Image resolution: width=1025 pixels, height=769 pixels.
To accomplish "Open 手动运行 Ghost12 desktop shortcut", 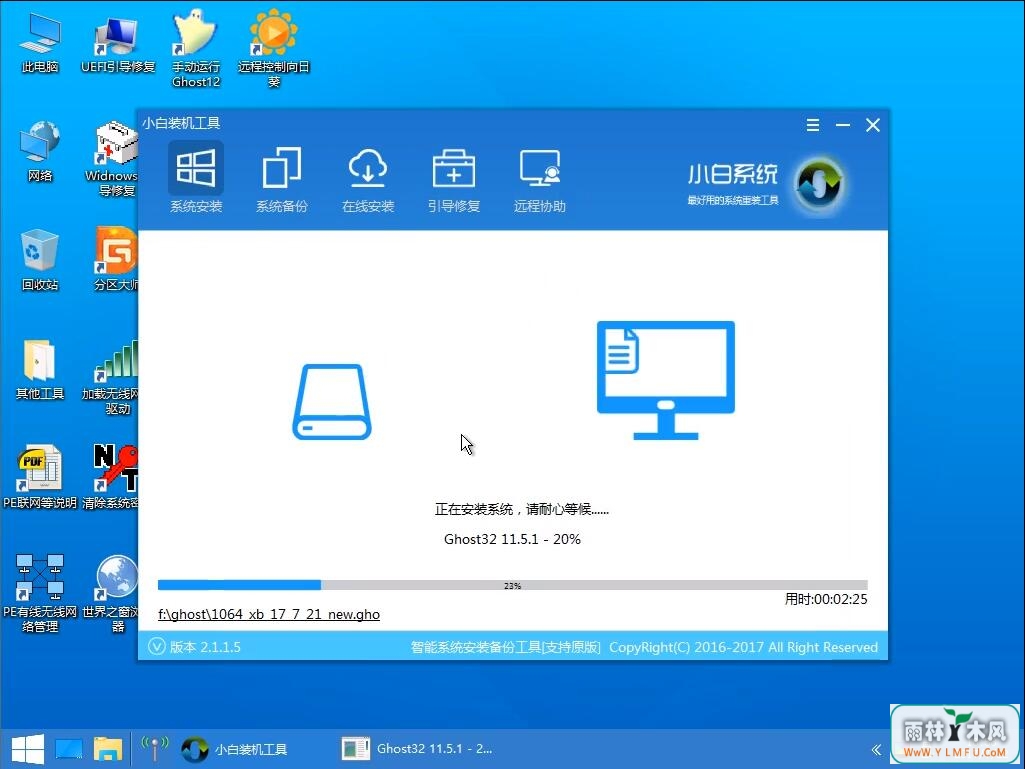I will 196,50.
